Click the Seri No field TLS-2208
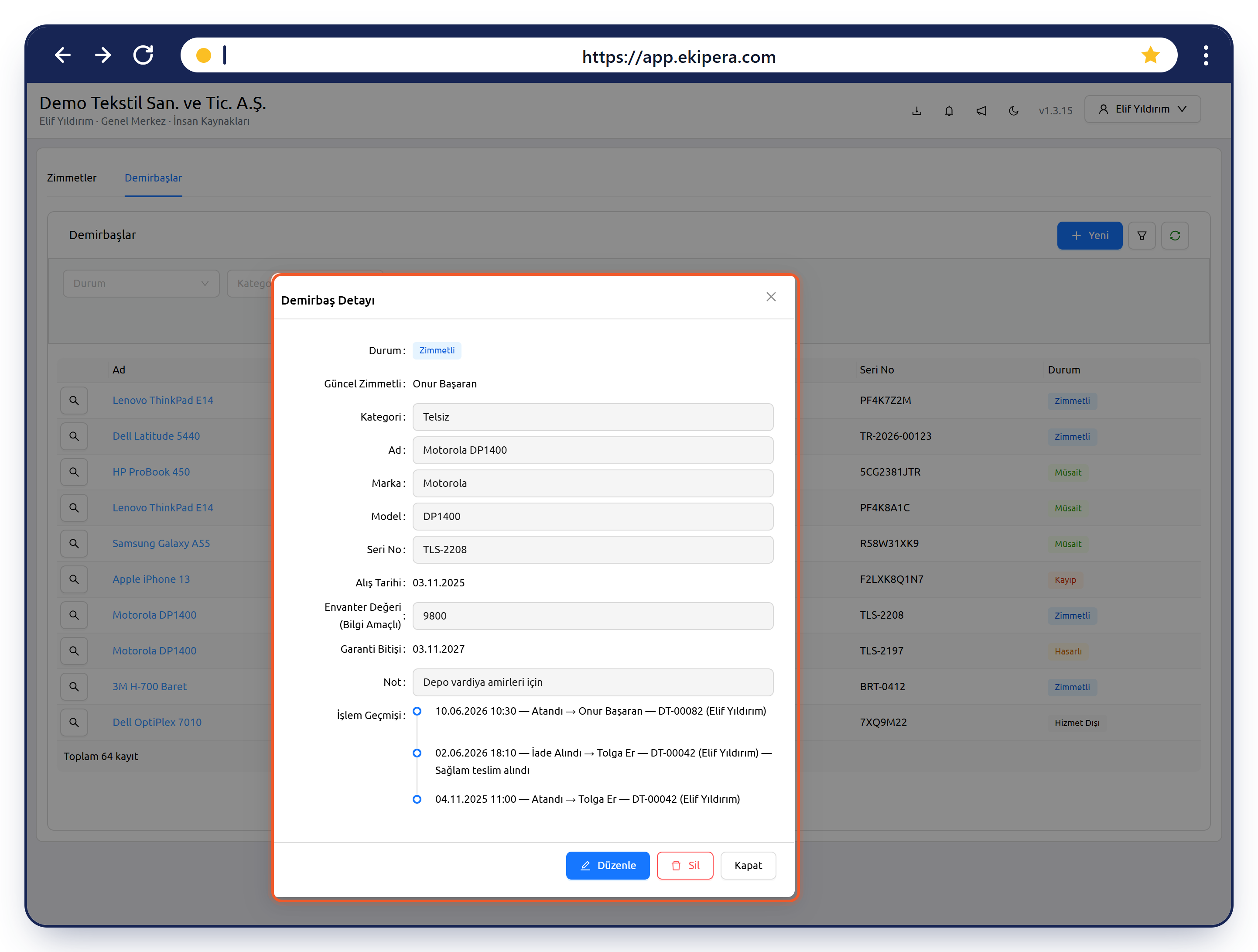The image size is (1258, 952). (x=593, y=549)
